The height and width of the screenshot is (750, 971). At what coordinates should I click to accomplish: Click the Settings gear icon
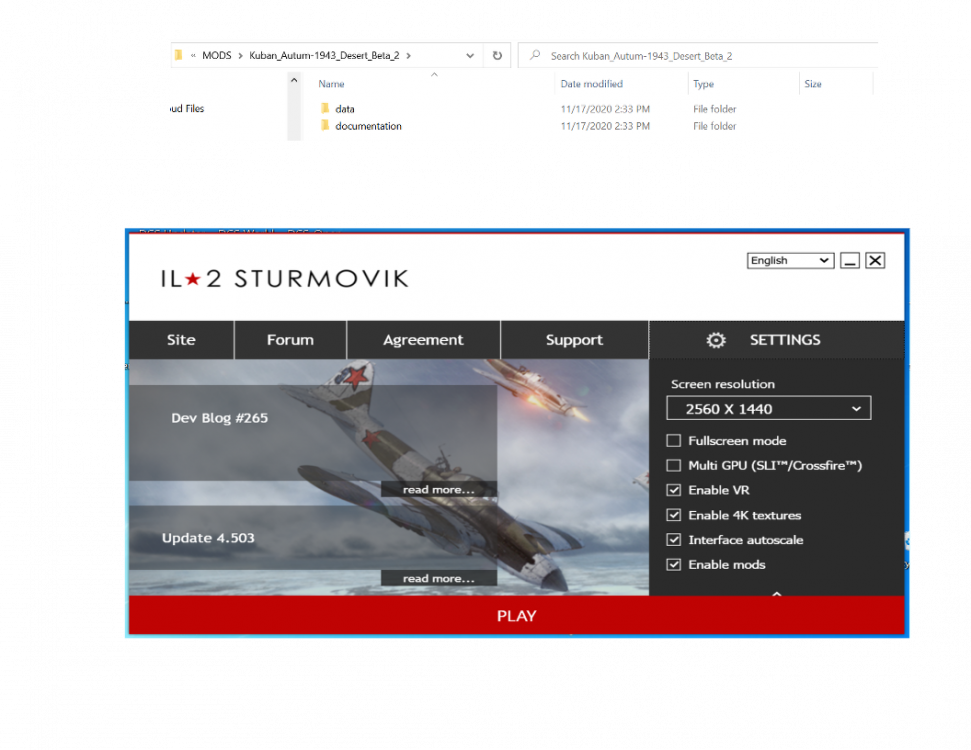point(716,340)
